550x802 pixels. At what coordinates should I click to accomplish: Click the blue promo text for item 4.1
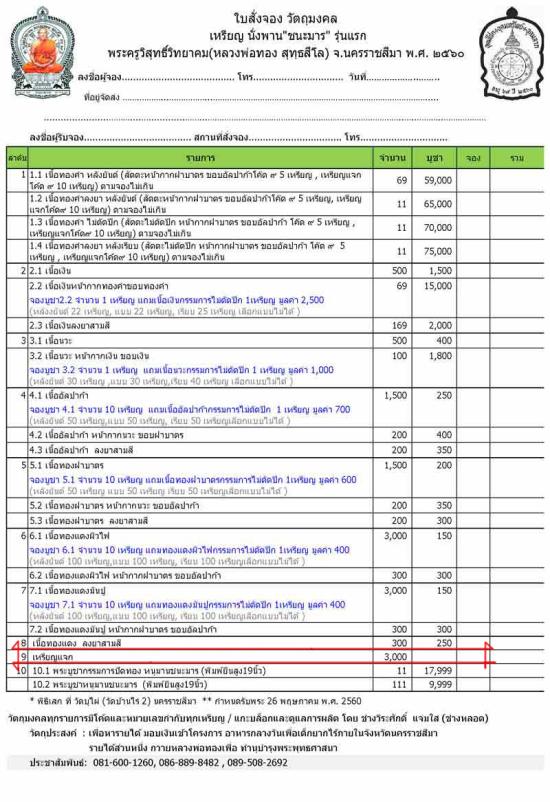pyautogui.click(x=190, y=410)
